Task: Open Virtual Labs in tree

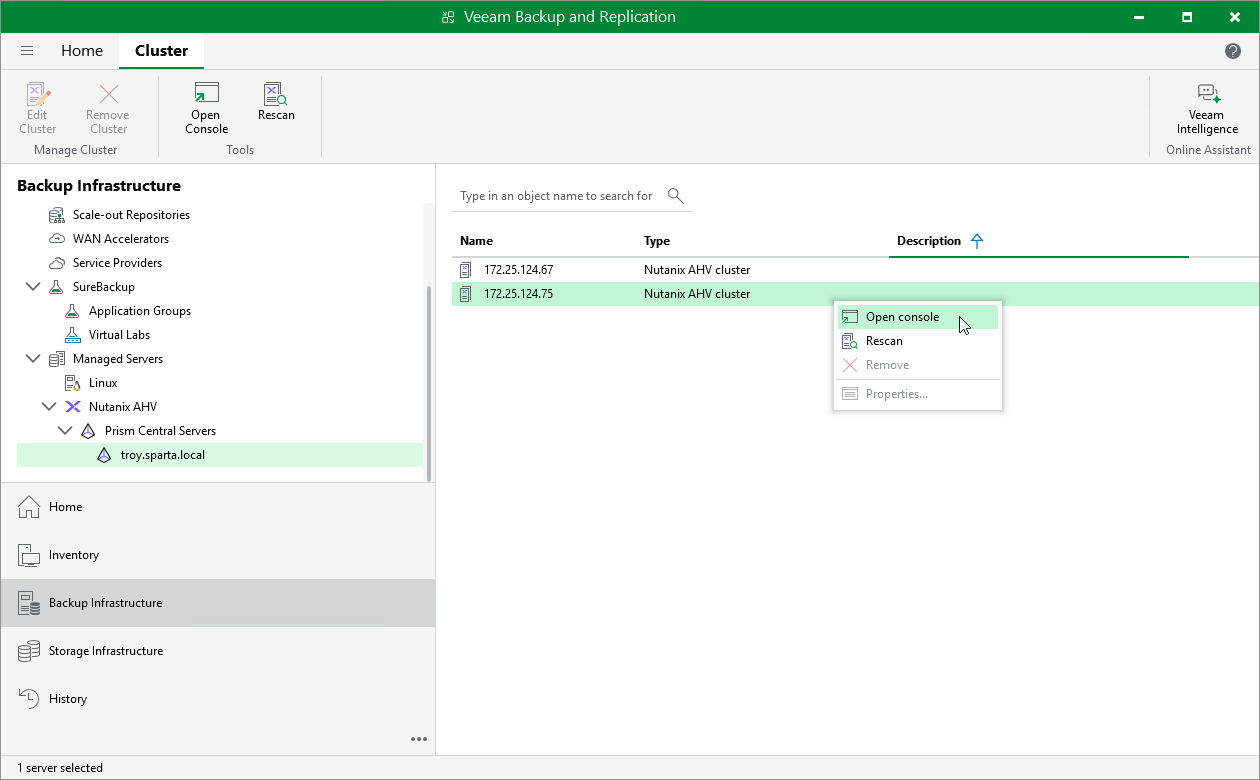Action: point(119,335)
